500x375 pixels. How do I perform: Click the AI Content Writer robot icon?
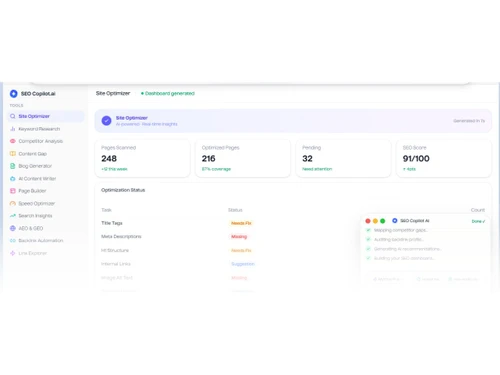(x=13, y=179)
